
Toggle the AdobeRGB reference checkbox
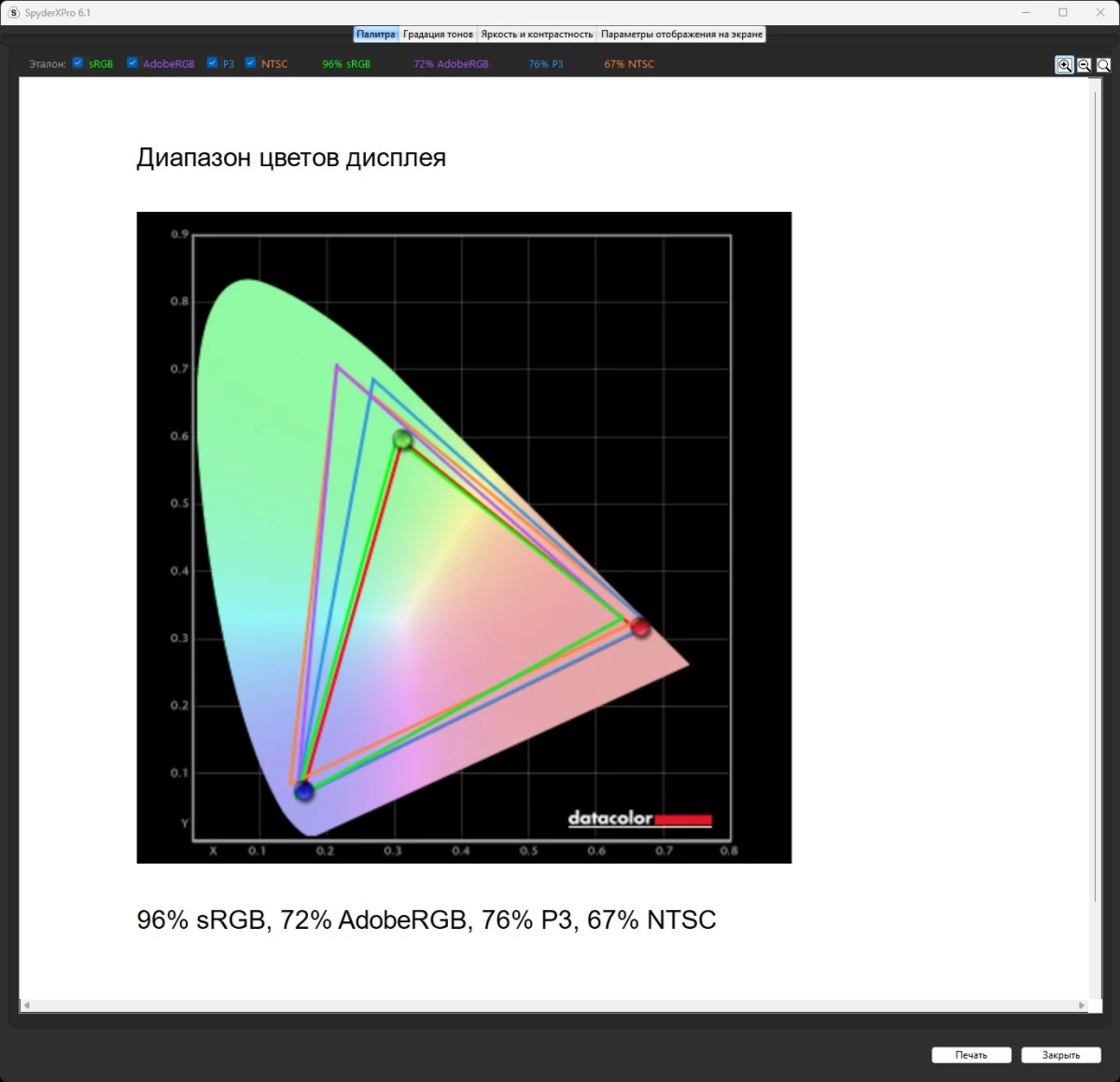click(x=133, y=63)
